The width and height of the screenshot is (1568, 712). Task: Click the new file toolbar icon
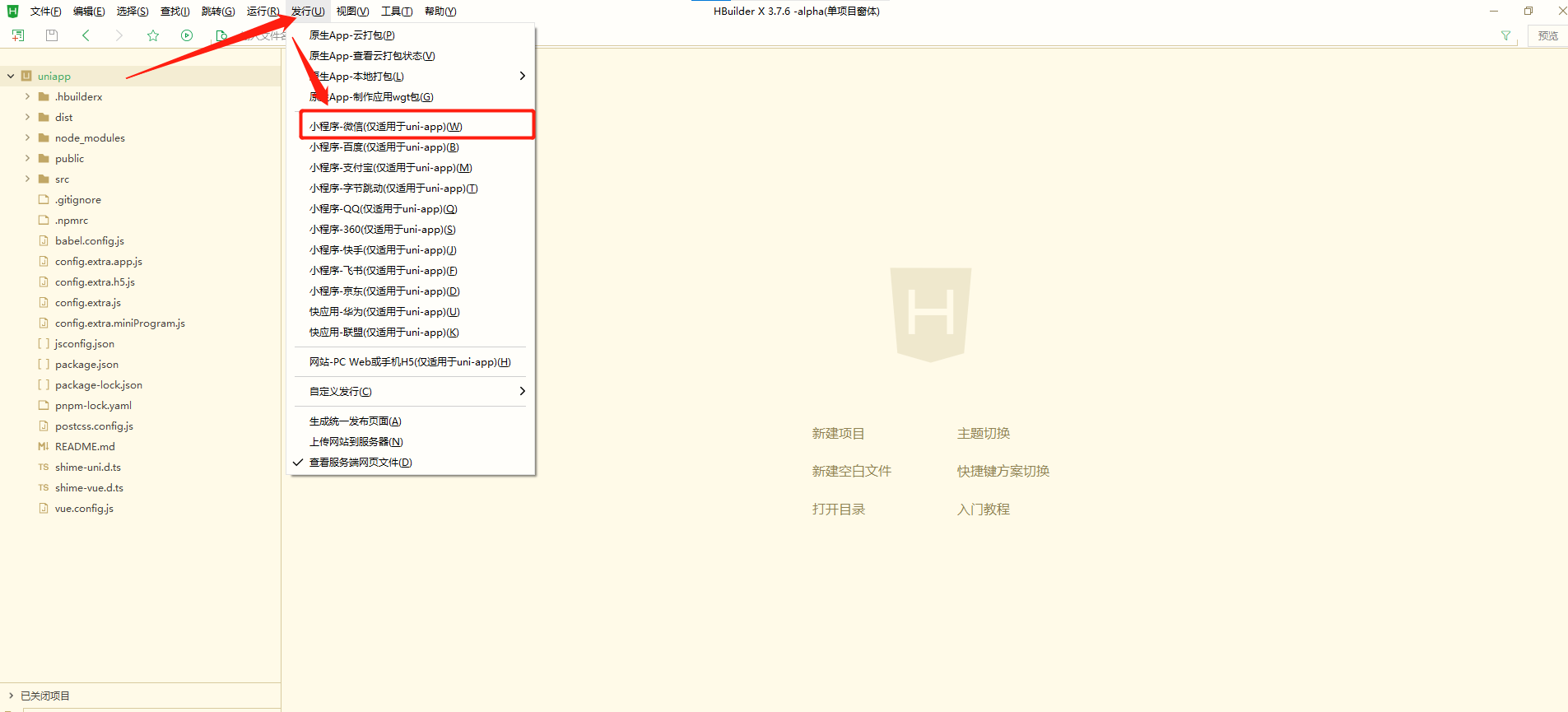(18, 35)
